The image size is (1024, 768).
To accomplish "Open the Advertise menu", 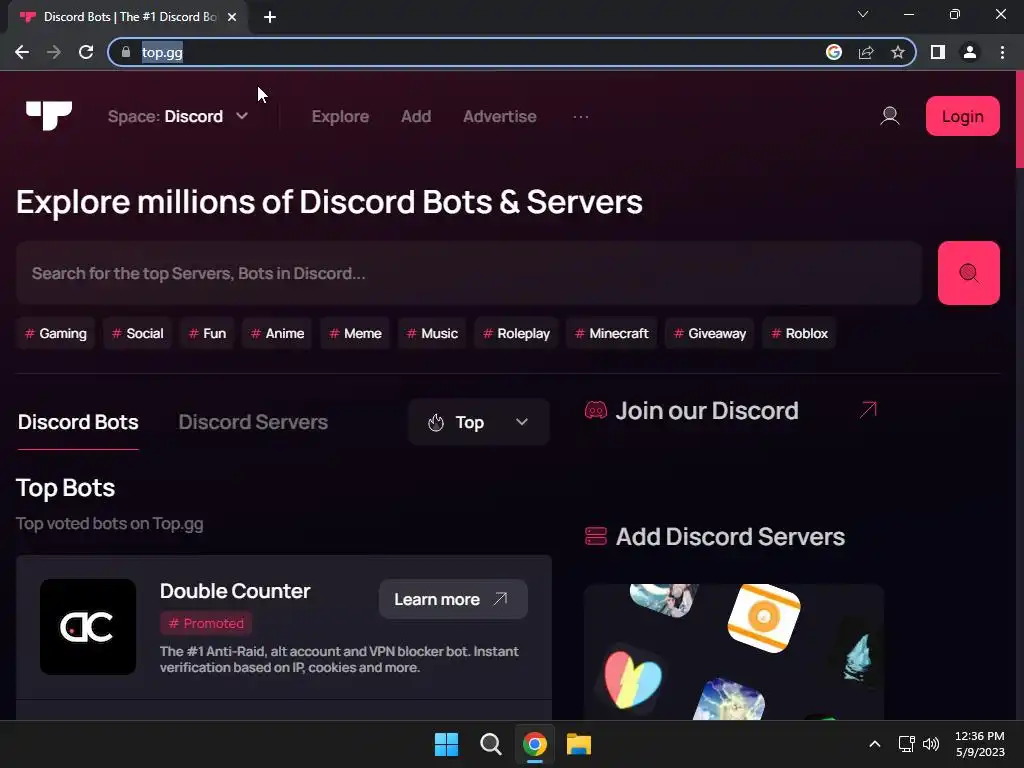I will (500, 116).
